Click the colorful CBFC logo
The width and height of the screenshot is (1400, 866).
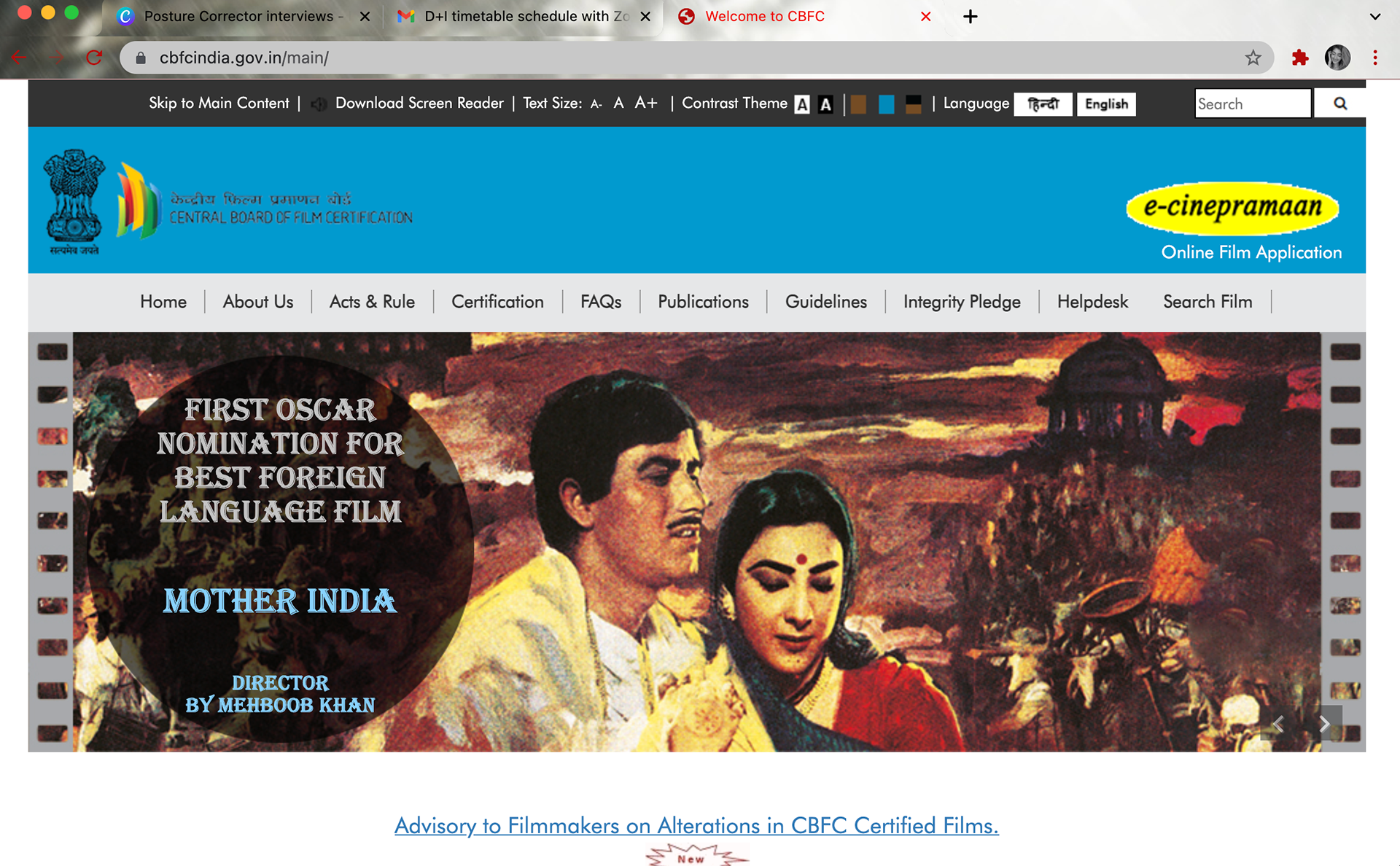[139, 200]
